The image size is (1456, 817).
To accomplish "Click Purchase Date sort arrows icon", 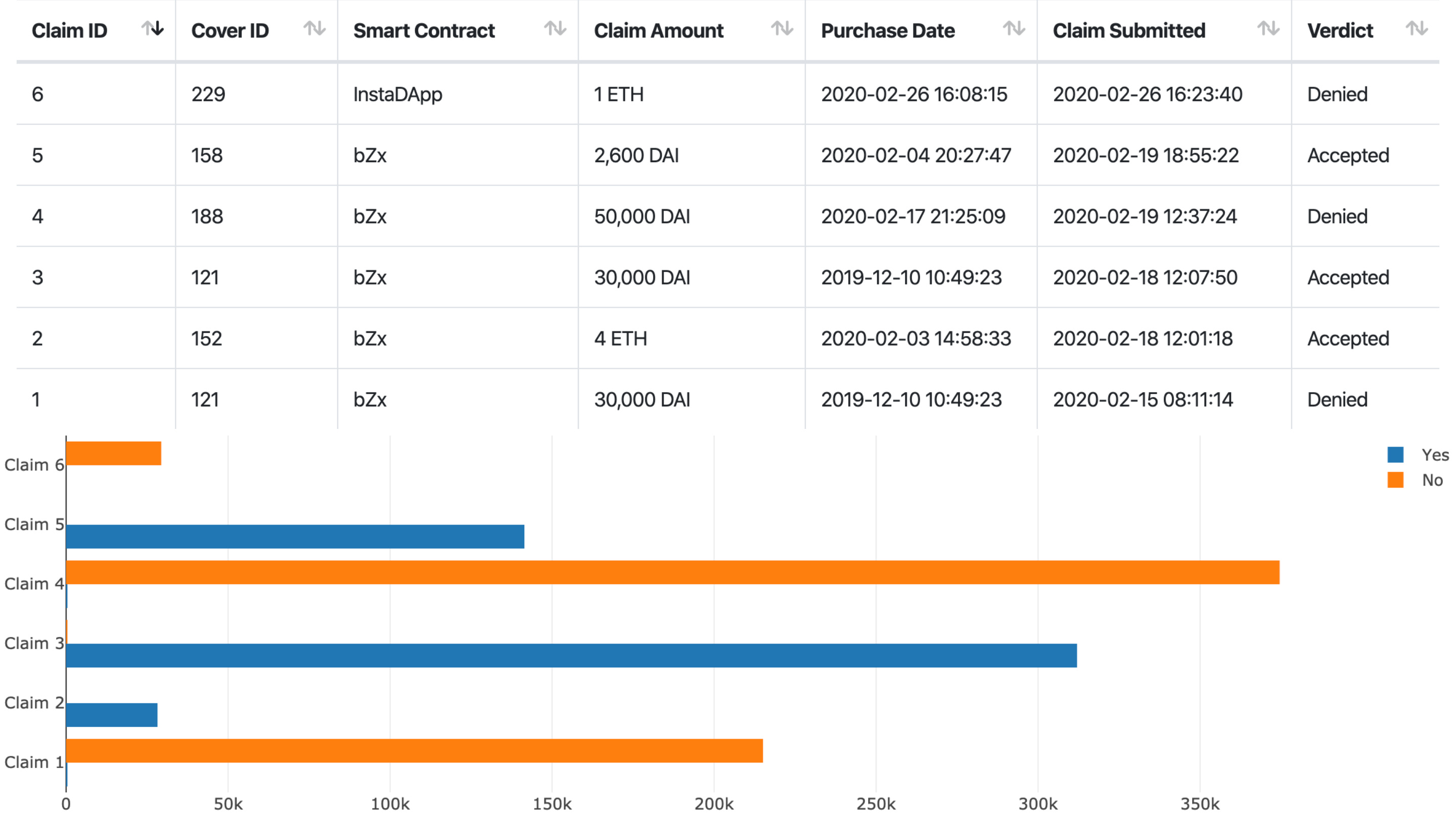I will (1015, 28).
